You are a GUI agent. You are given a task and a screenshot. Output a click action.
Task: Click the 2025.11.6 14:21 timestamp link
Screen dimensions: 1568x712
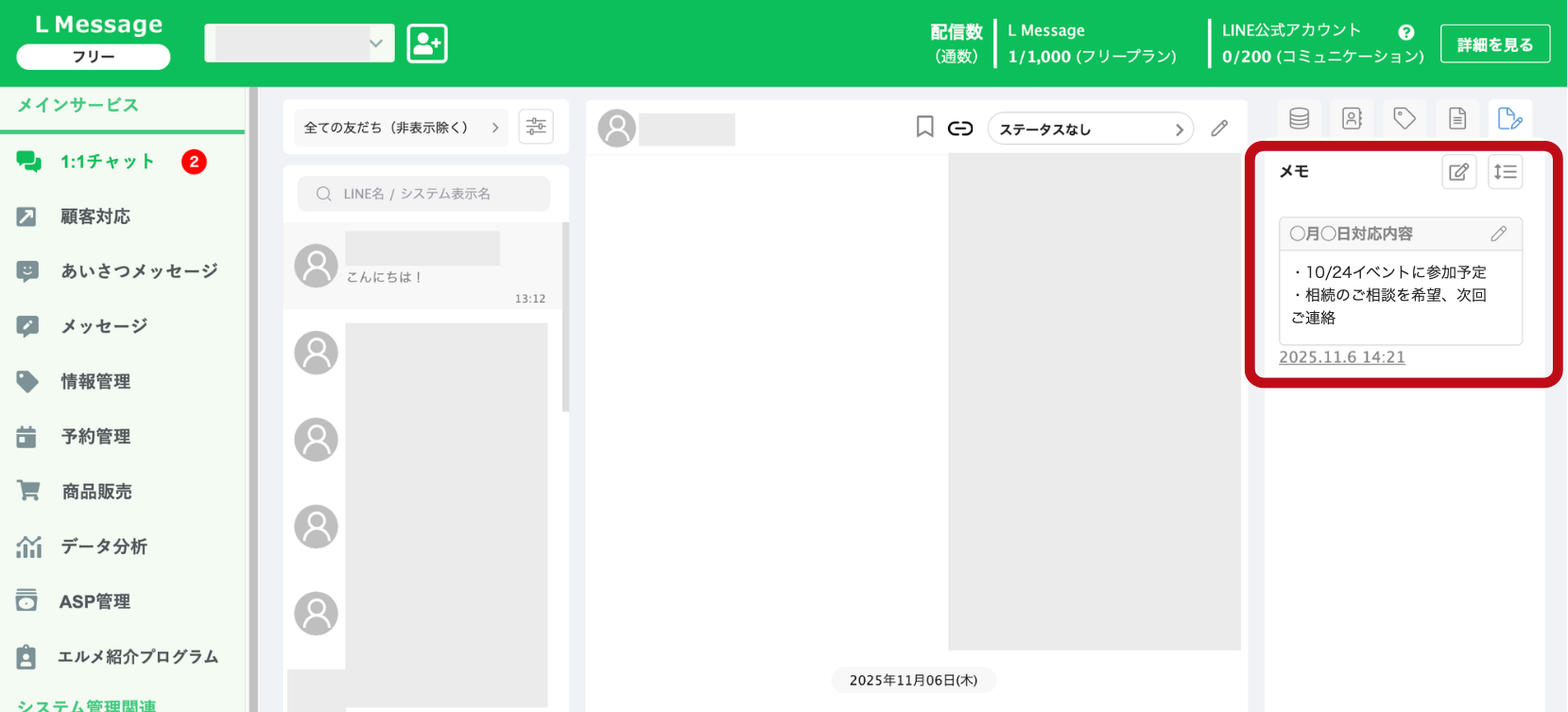pyautogui.click(x=1342, y=357)
